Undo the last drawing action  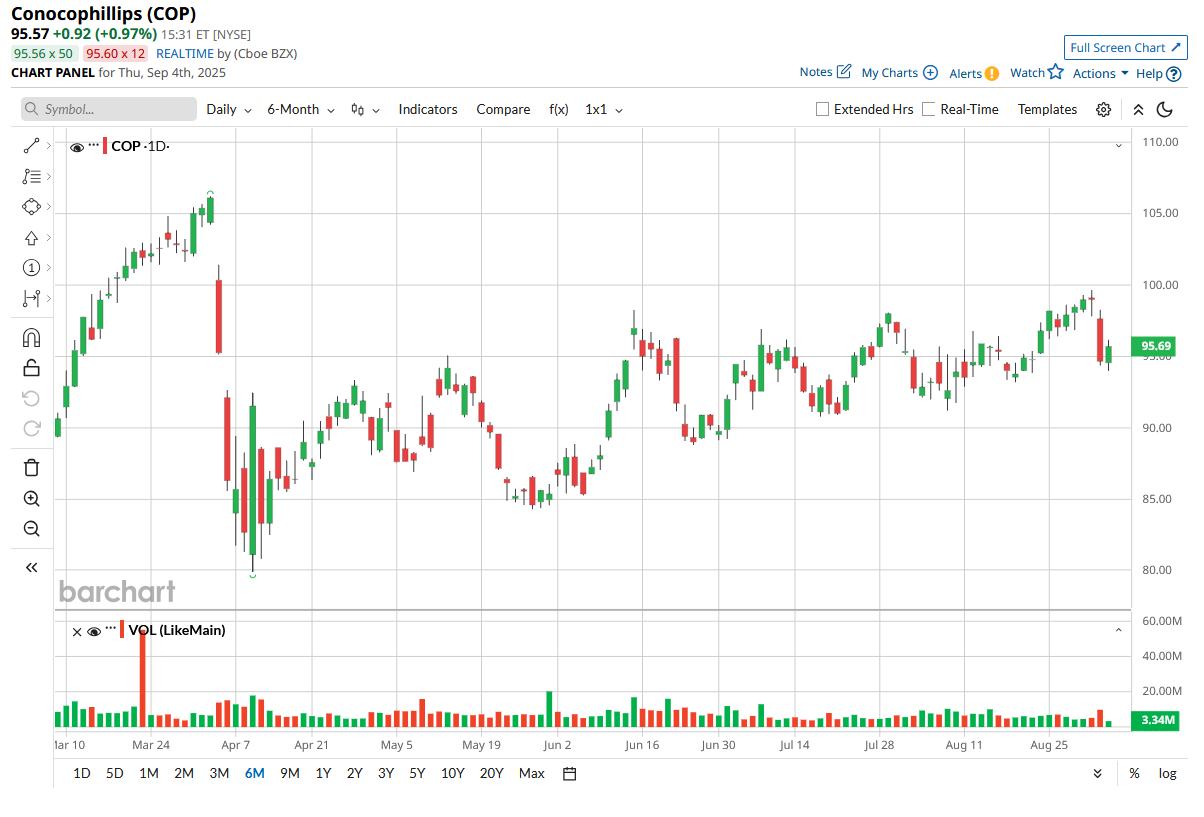pyautogui.click(x=31, y=398)
